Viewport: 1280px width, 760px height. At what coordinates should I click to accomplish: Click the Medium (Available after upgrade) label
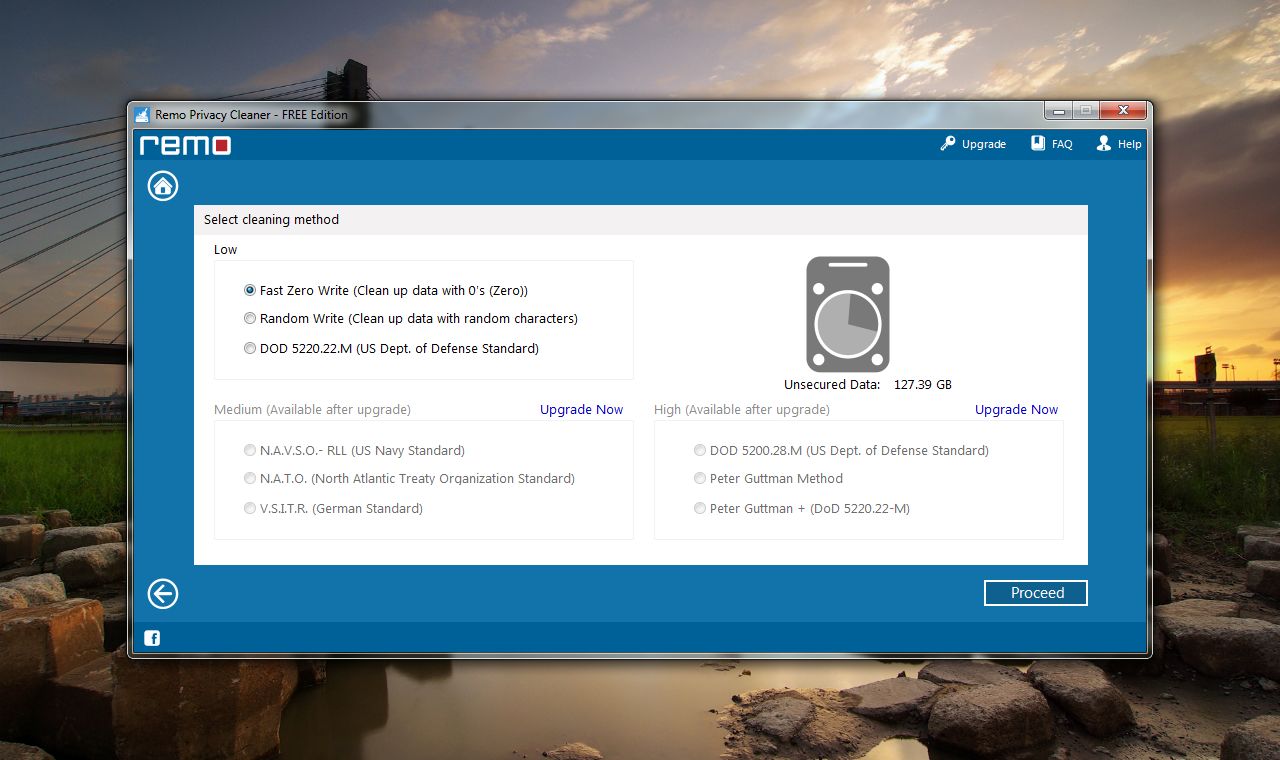pos(312,410)
